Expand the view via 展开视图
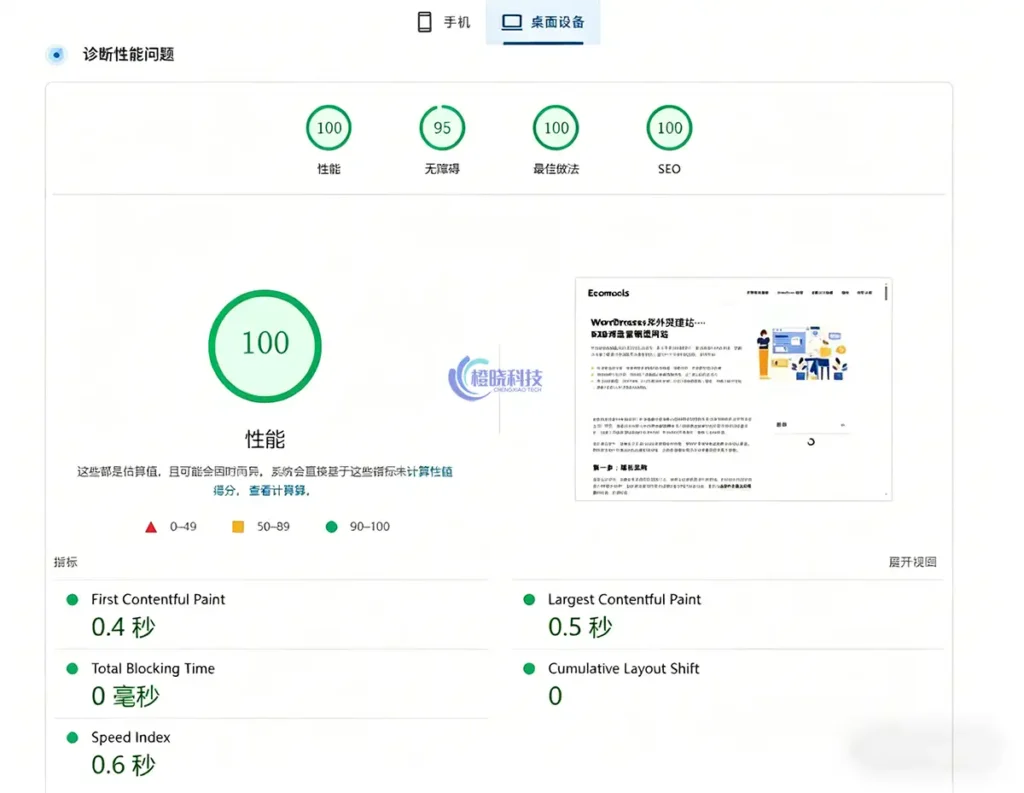 pyautogui.click(x=911, y=562)
